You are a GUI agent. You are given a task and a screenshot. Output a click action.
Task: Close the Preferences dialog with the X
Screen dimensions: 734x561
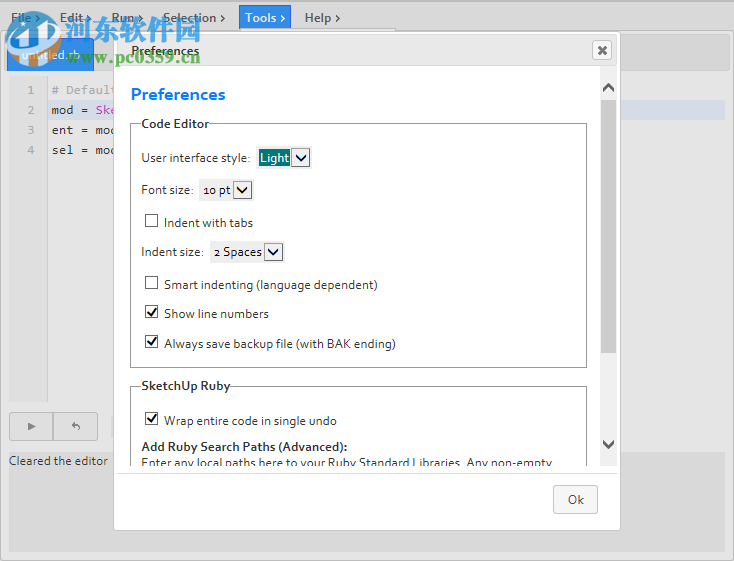602,50
